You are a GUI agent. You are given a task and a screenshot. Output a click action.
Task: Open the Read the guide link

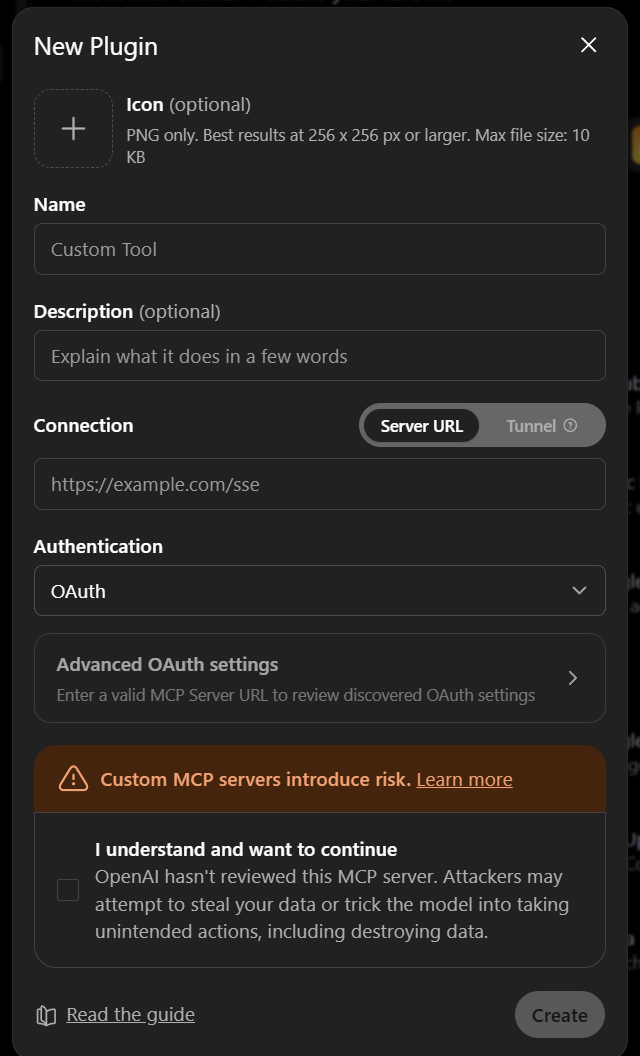(x=130, y=1014)
